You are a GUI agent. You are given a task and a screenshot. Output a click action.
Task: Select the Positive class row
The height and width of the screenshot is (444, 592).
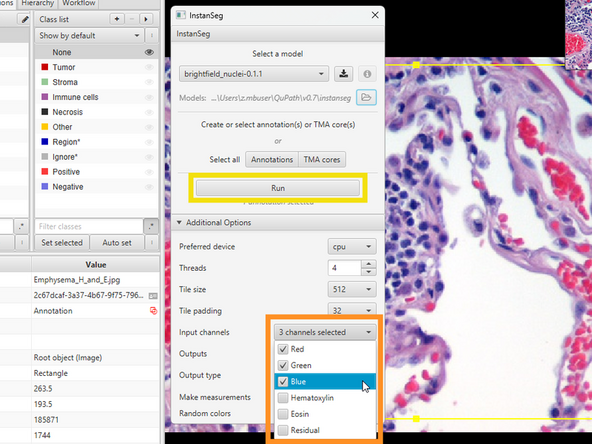point(96,172)
